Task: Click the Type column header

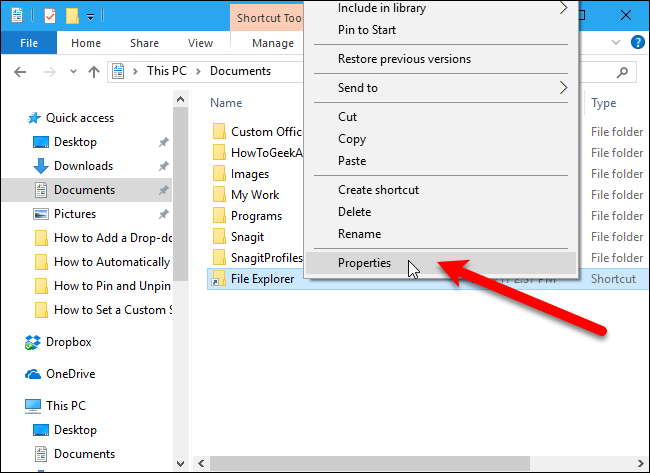Action: (x=604, y=103)
